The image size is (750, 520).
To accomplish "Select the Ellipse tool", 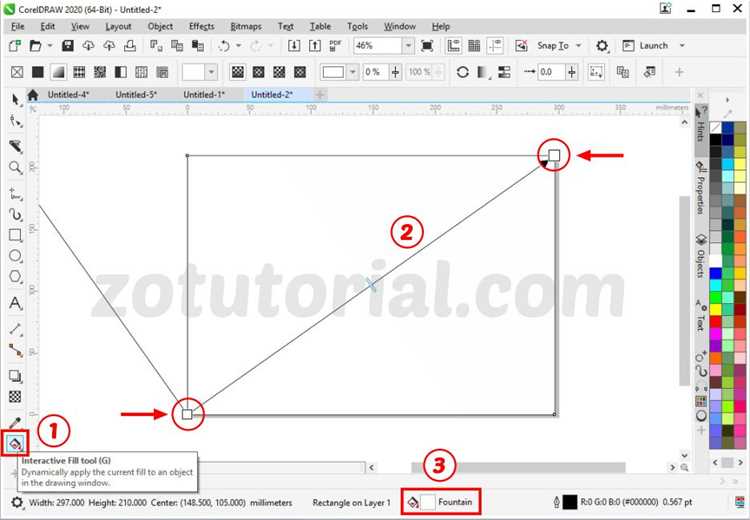I will coord(15,256).
